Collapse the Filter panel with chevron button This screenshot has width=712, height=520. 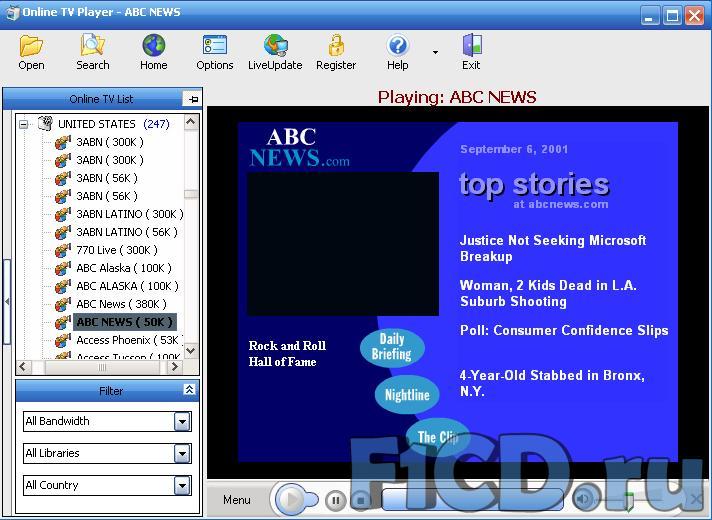point(189,389)
